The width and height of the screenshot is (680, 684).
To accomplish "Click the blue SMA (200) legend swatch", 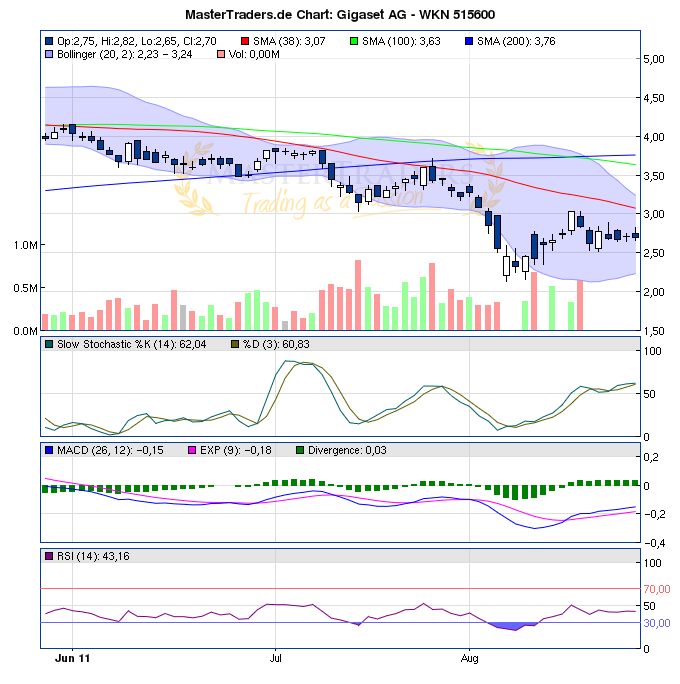I will point(469,41).
